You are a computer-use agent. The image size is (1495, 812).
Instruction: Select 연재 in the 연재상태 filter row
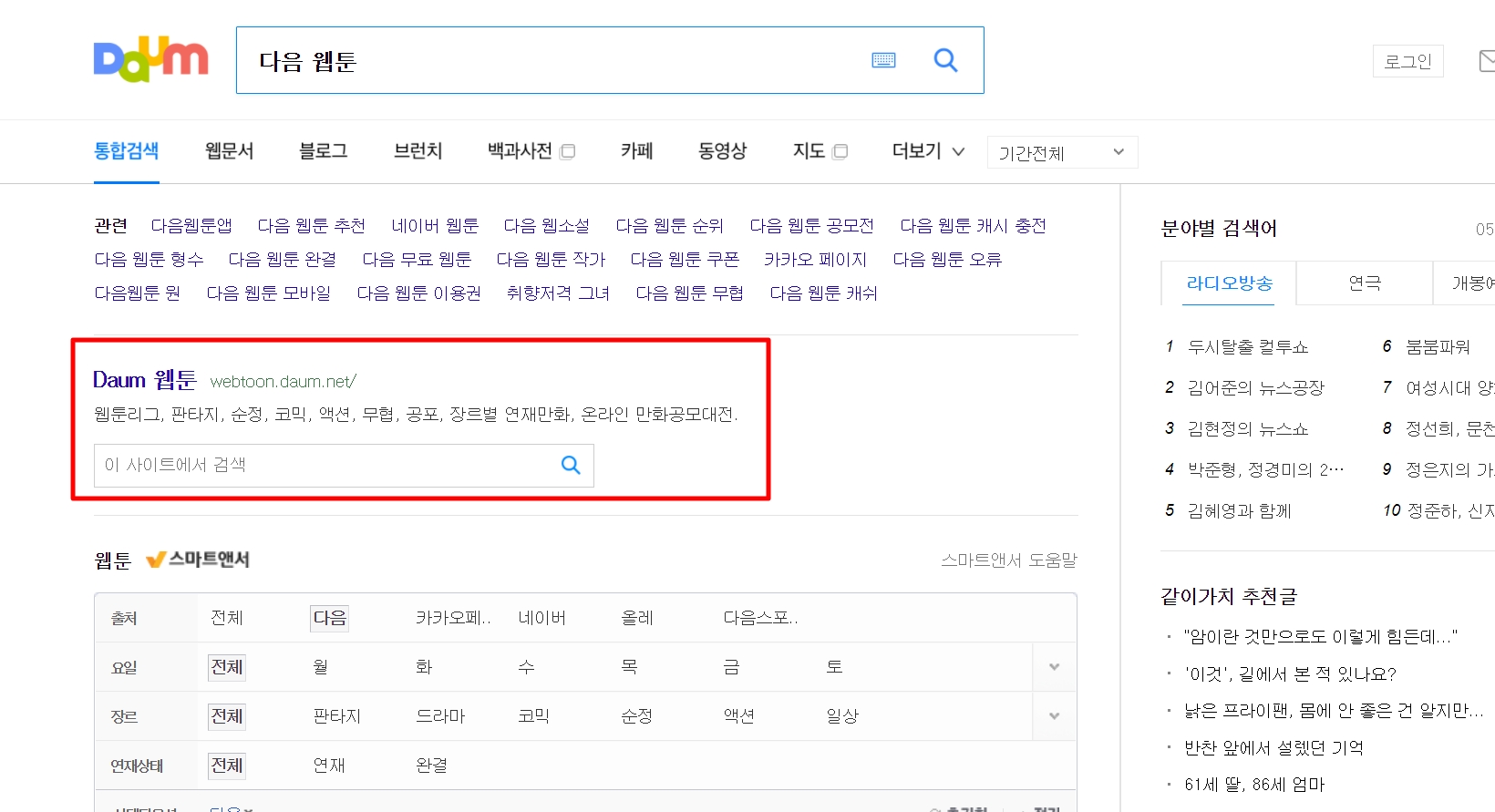point(329,766)
